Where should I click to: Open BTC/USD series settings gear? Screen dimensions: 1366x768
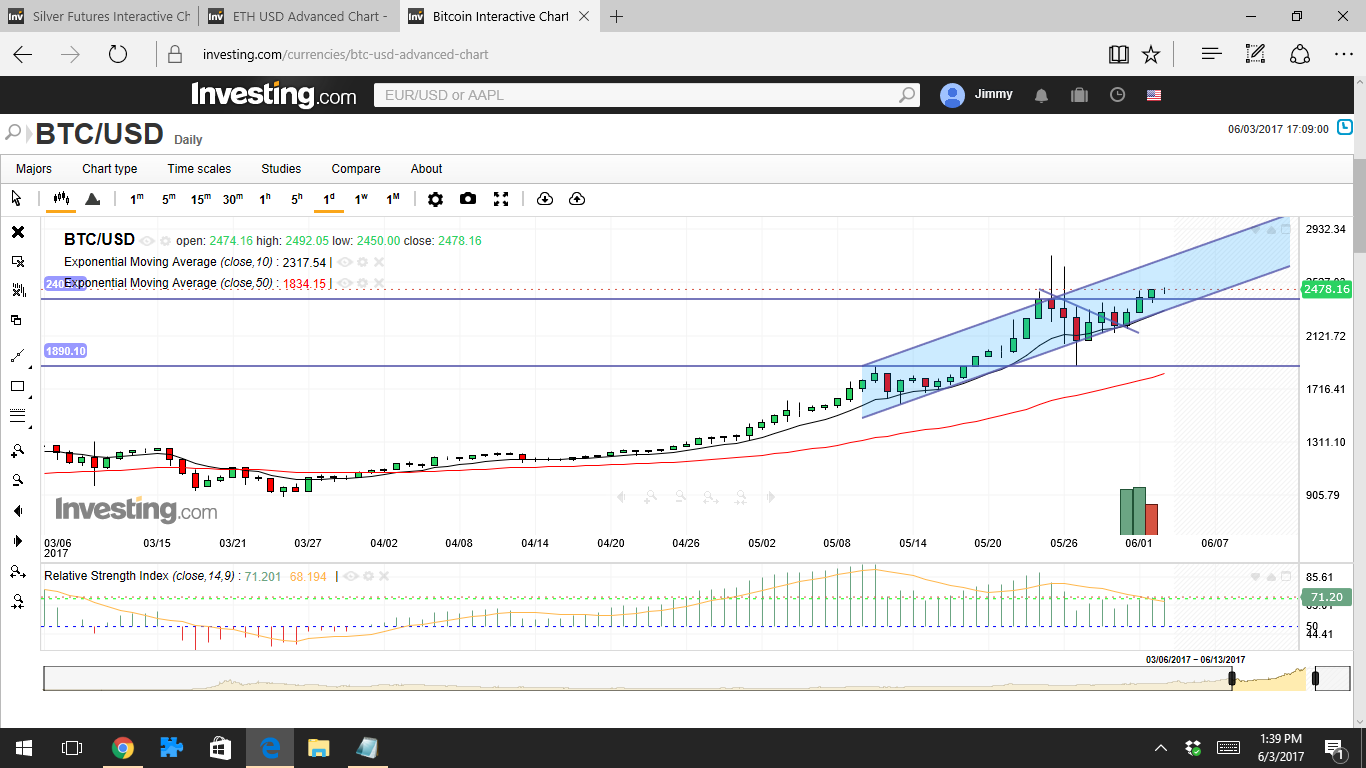point(165,241)
